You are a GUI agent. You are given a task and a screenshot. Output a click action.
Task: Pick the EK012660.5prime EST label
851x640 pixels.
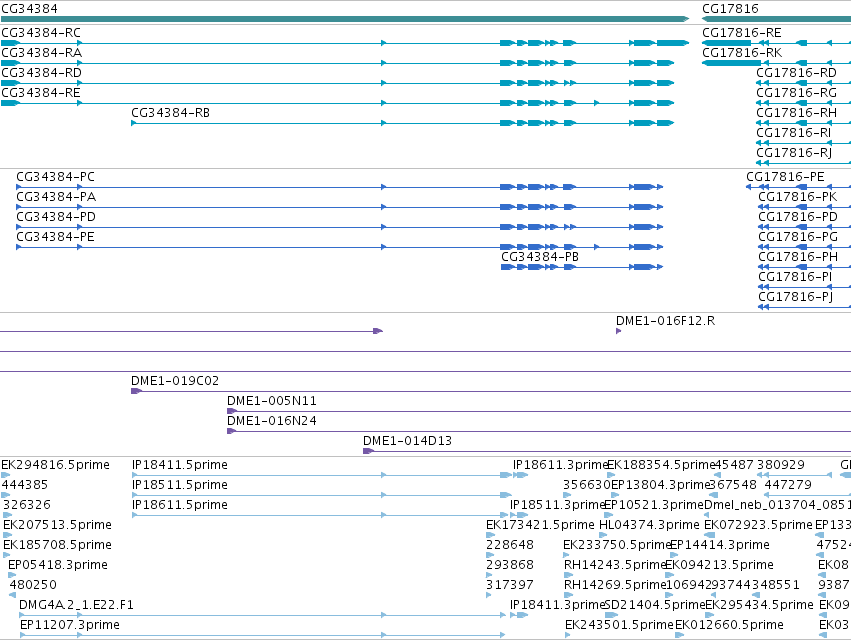(x=729, y=625)
